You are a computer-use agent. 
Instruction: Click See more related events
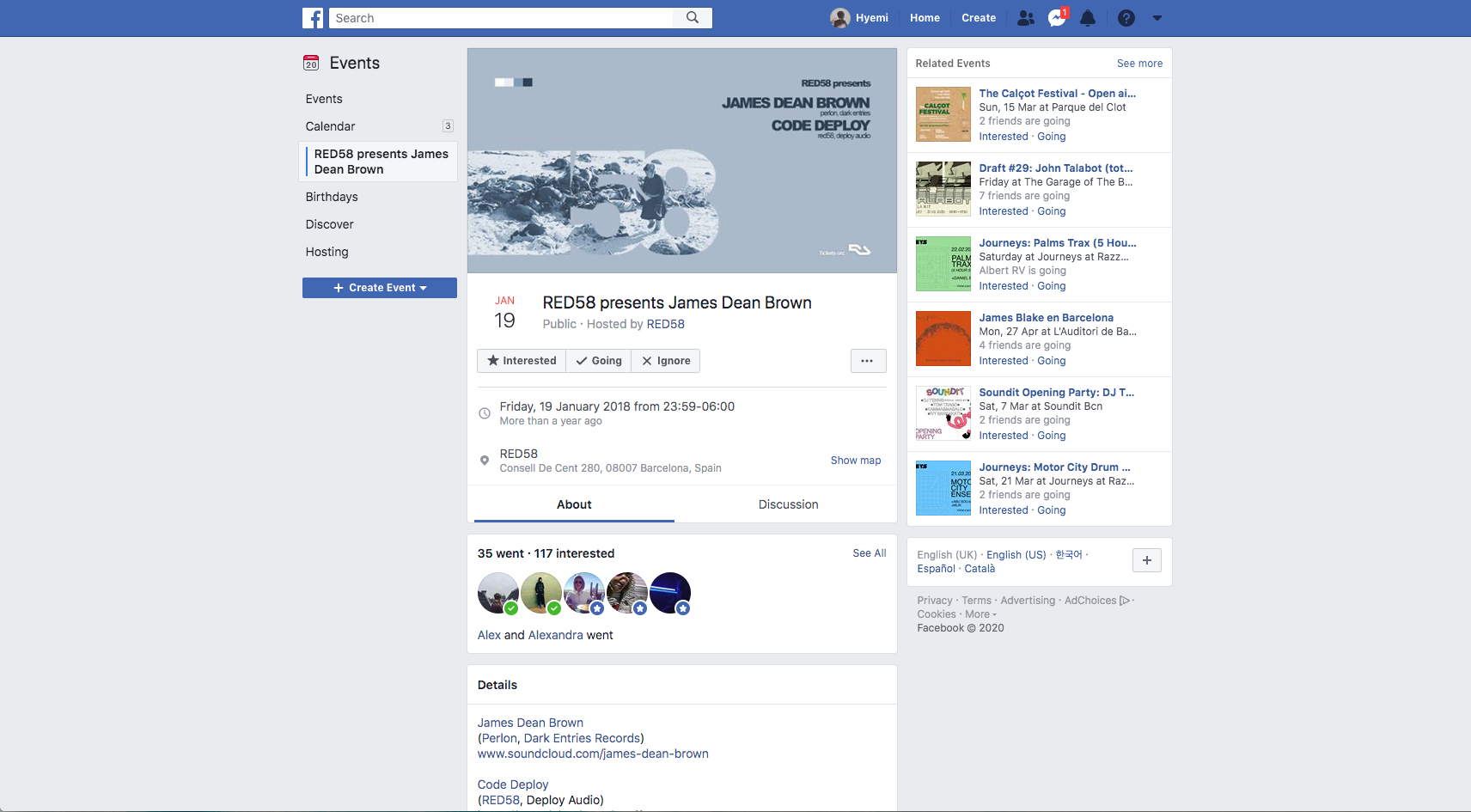(x=1139, y=64)
